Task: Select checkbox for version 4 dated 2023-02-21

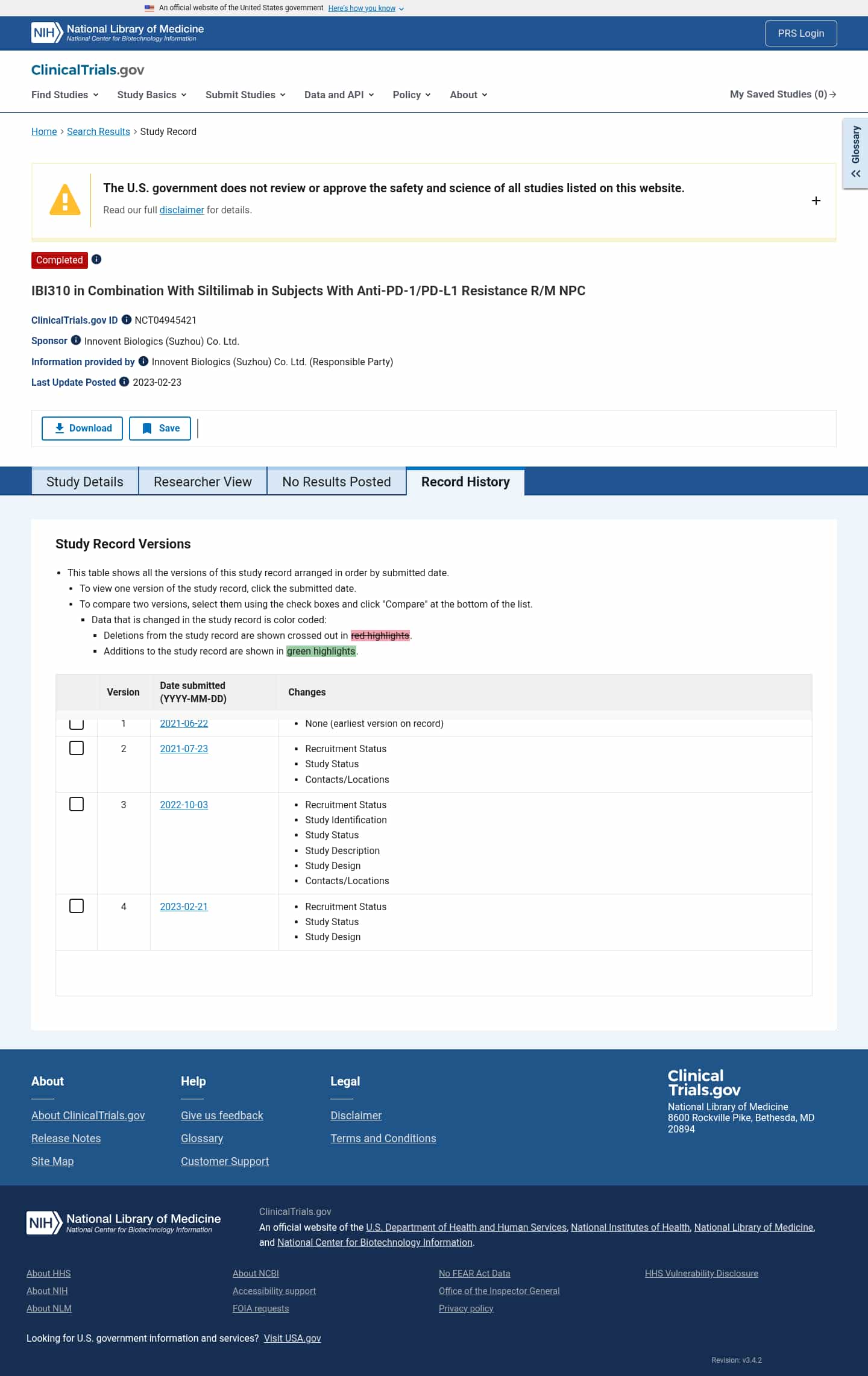Action: pyautogui.click(x=77, y=906)
